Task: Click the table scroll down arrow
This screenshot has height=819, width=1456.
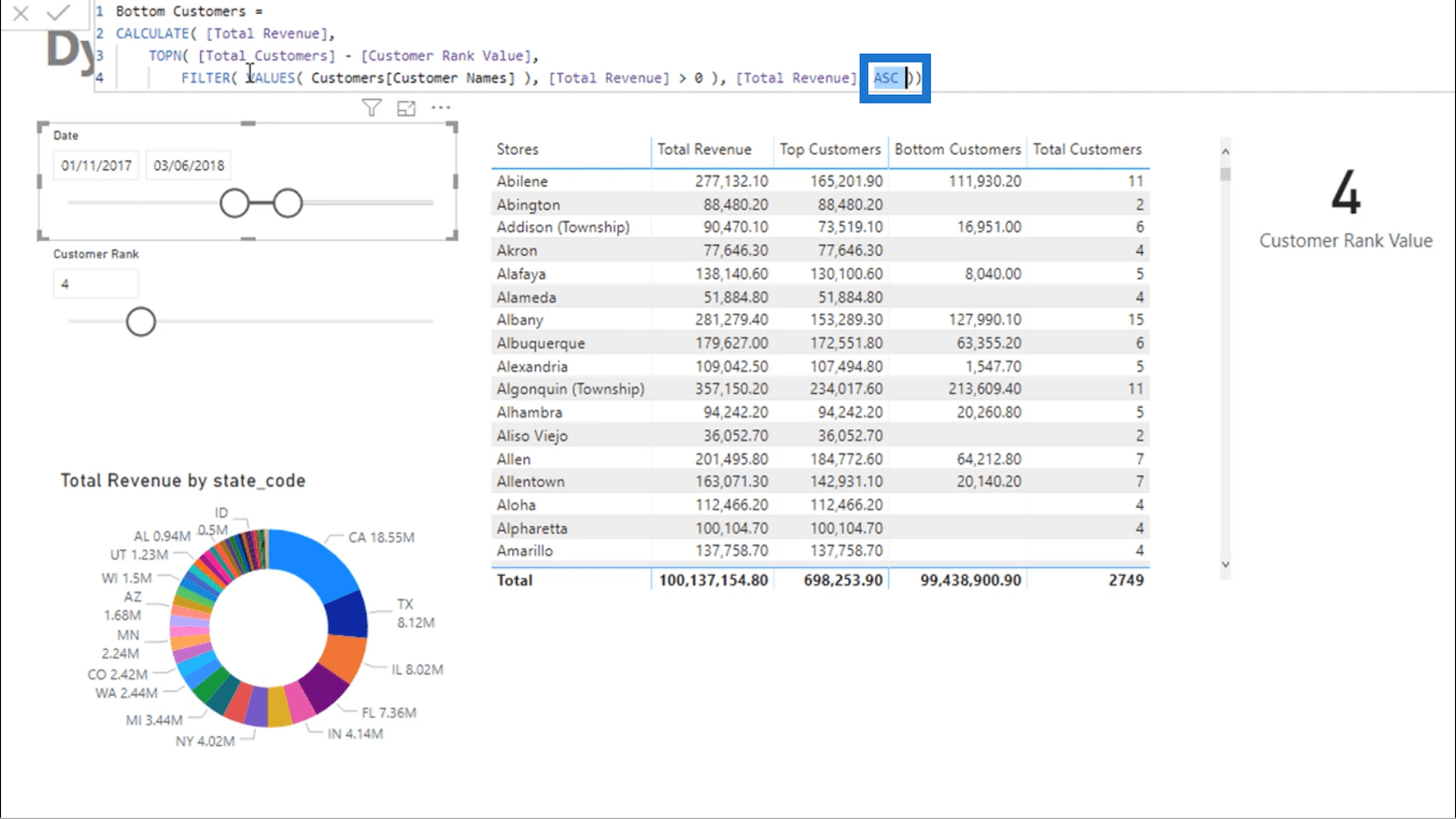Action: pyautogui.click(x=1226, y=564)
